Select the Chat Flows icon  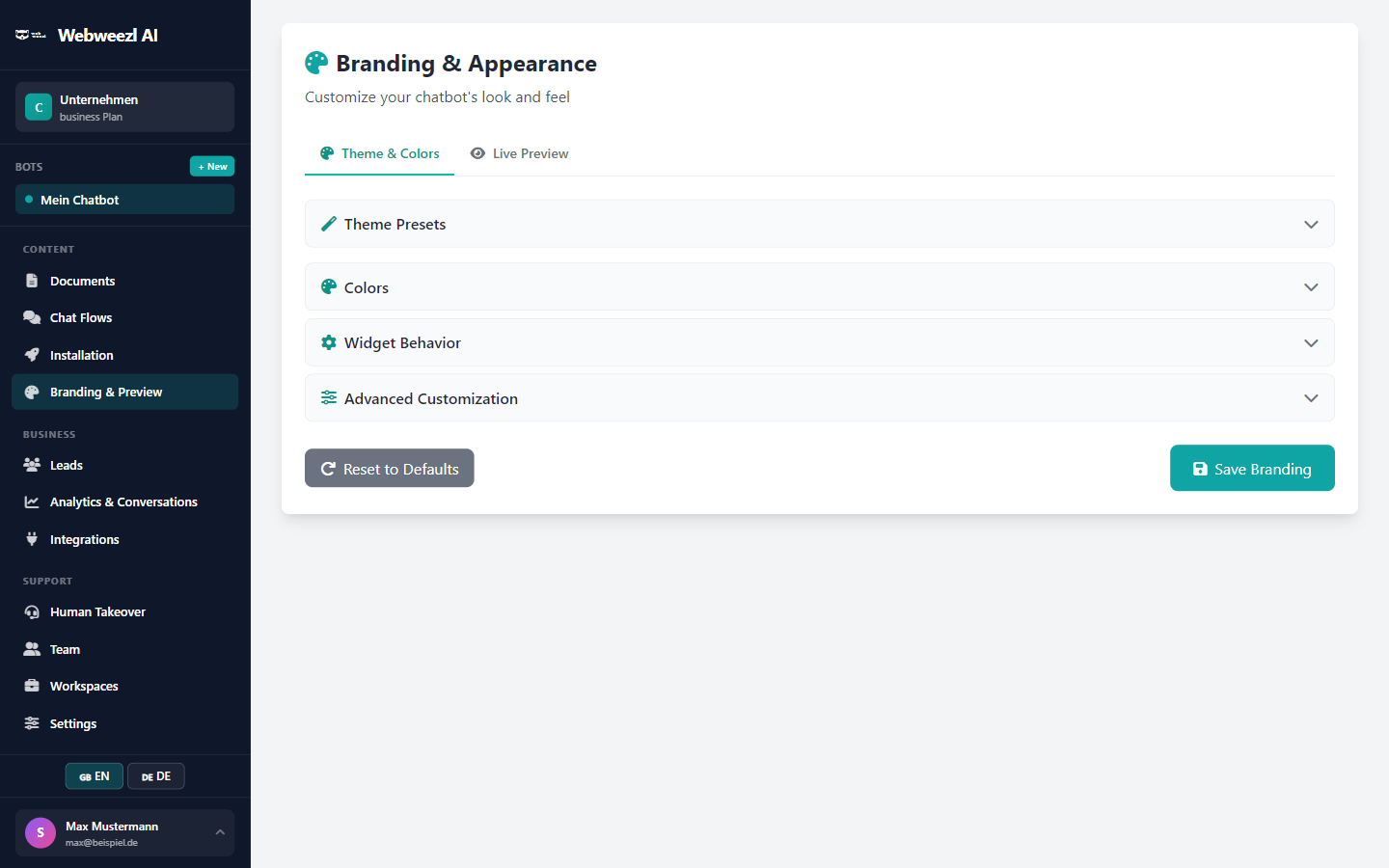pos(30,317)
